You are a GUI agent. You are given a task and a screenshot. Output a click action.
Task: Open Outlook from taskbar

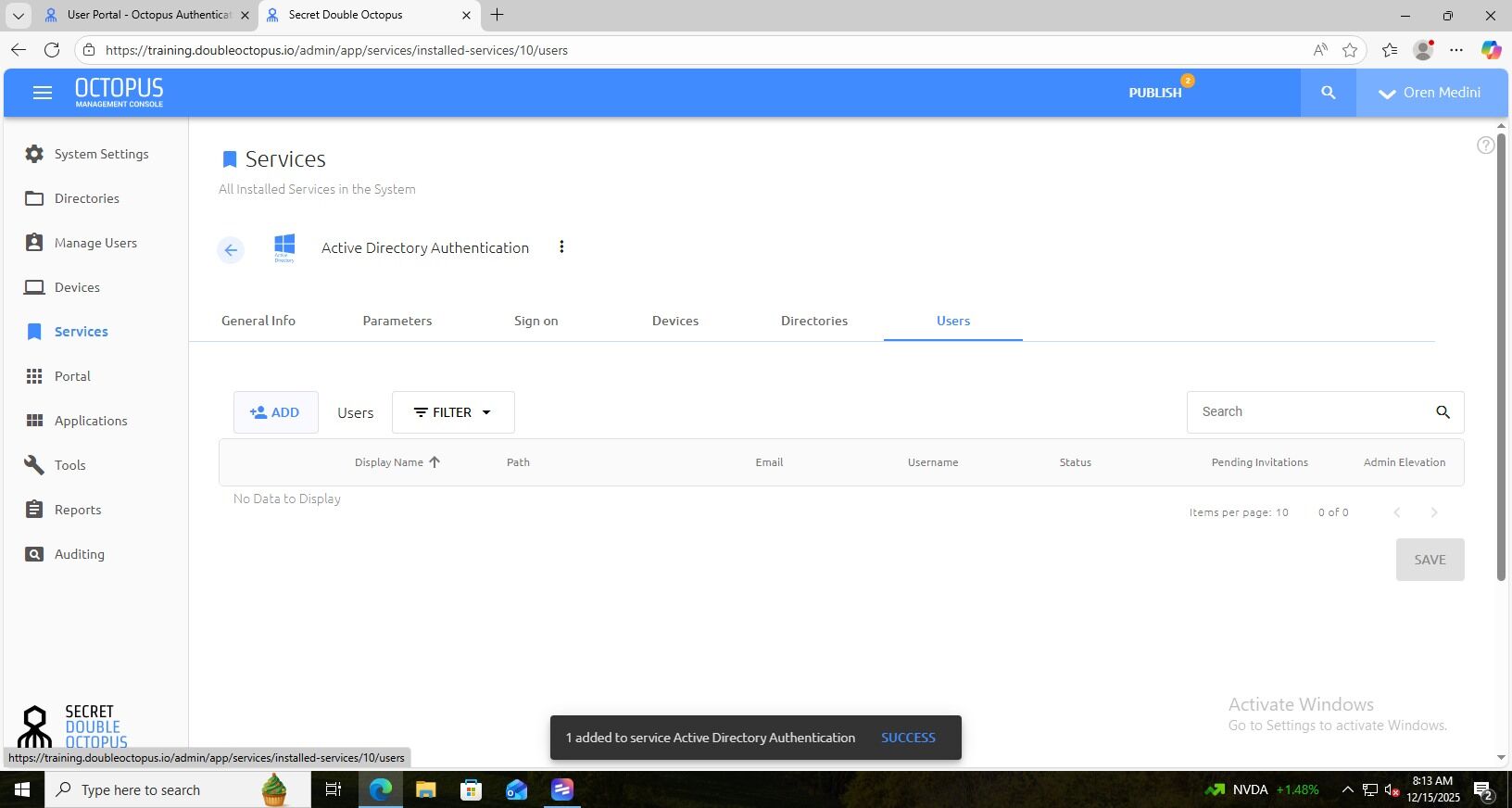coord(516,789)
